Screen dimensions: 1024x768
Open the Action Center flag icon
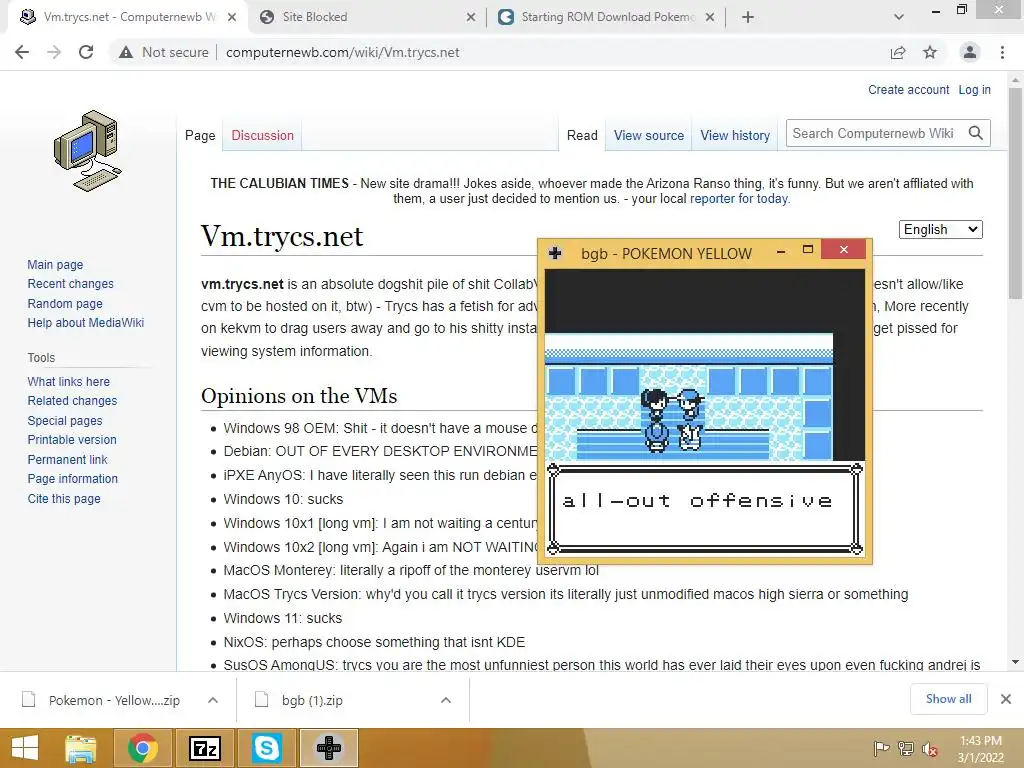pos(881,749)
